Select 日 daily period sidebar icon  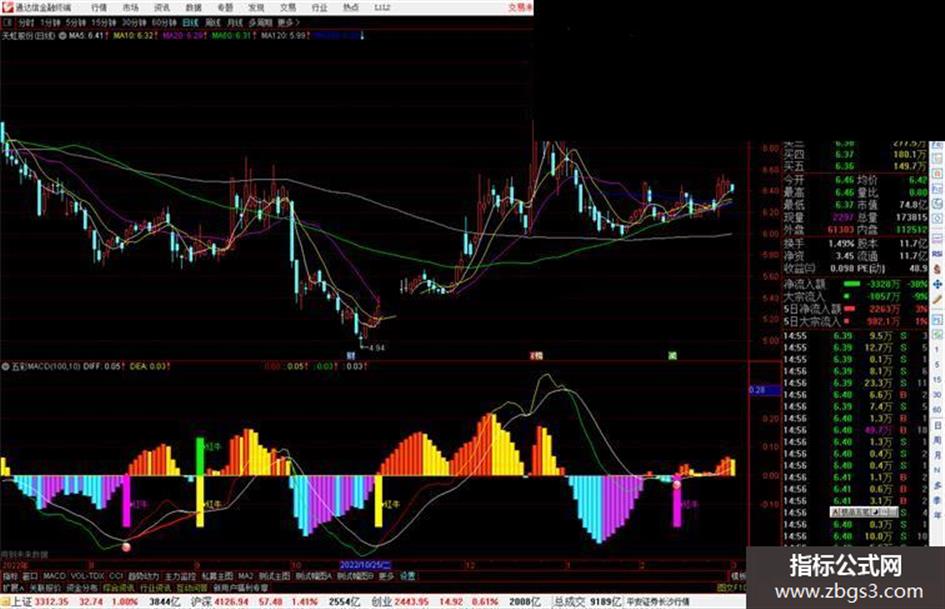coord(937,426)
